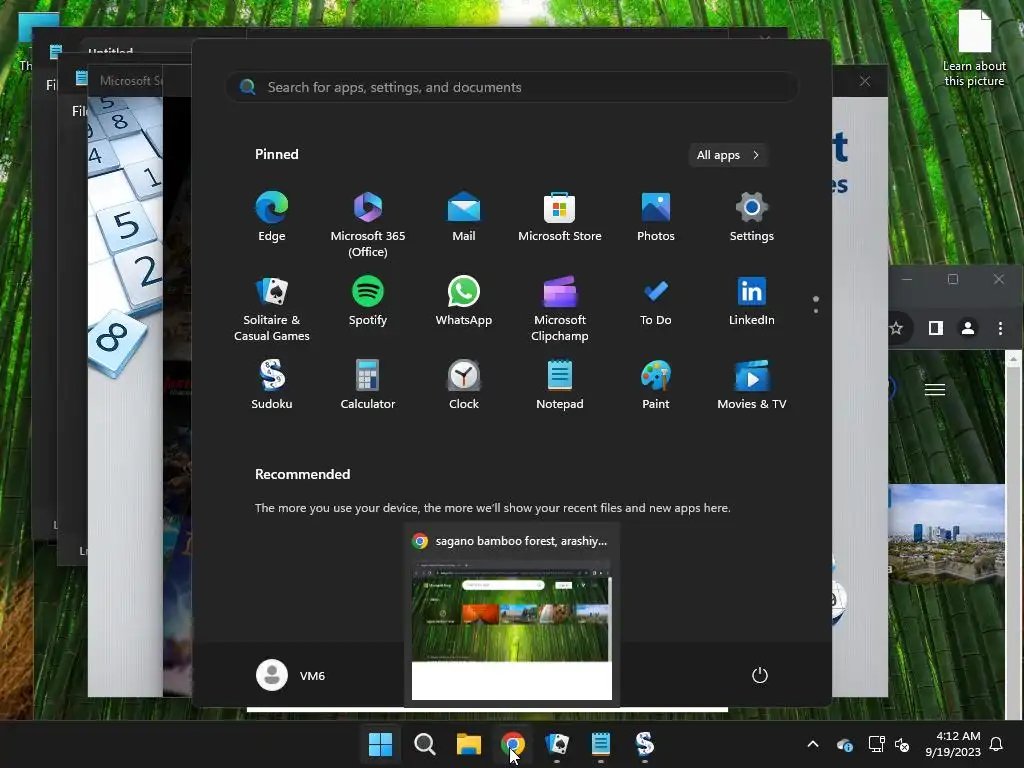
Task: Launch Movies & TV
Action: pyautogui.click(x=752, y=385)
